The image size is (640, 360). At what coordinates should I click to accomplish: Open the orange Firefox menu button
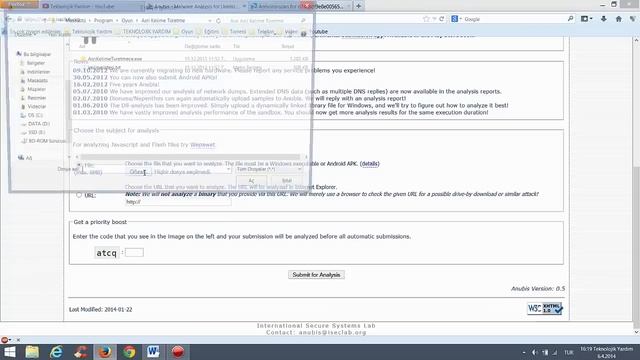point(19,4)
